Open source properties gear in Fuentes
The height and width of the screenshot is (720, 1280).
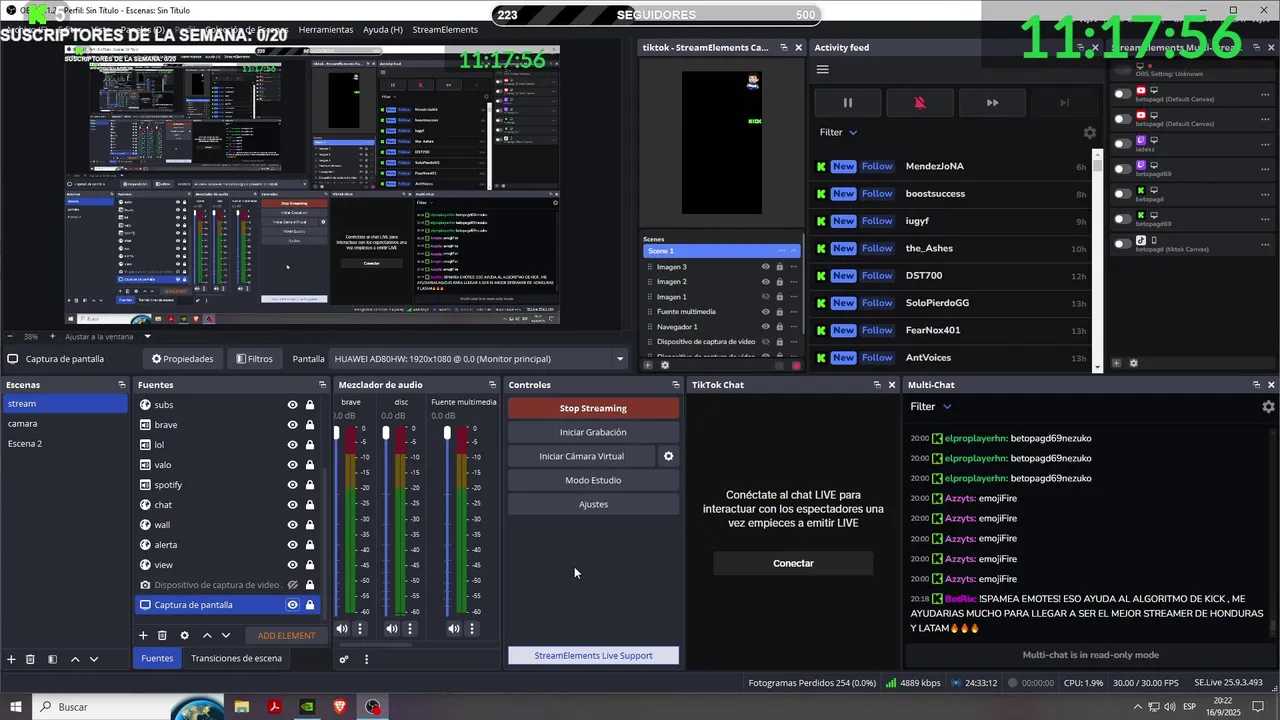point(184,635)
